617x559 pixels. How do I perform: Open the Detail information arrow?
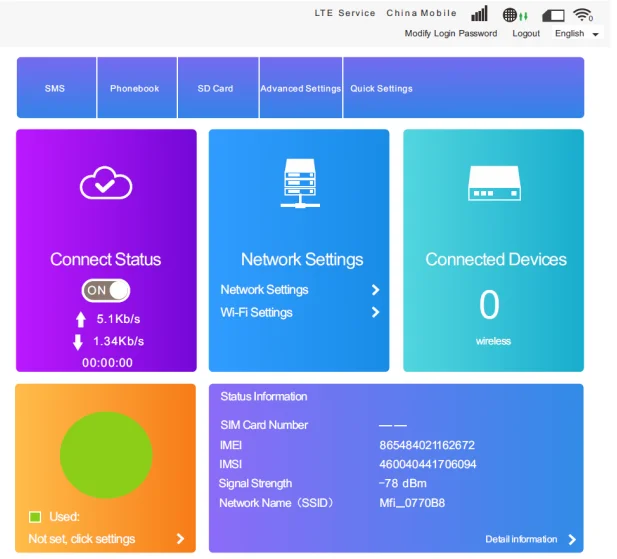tap(571, 540)
